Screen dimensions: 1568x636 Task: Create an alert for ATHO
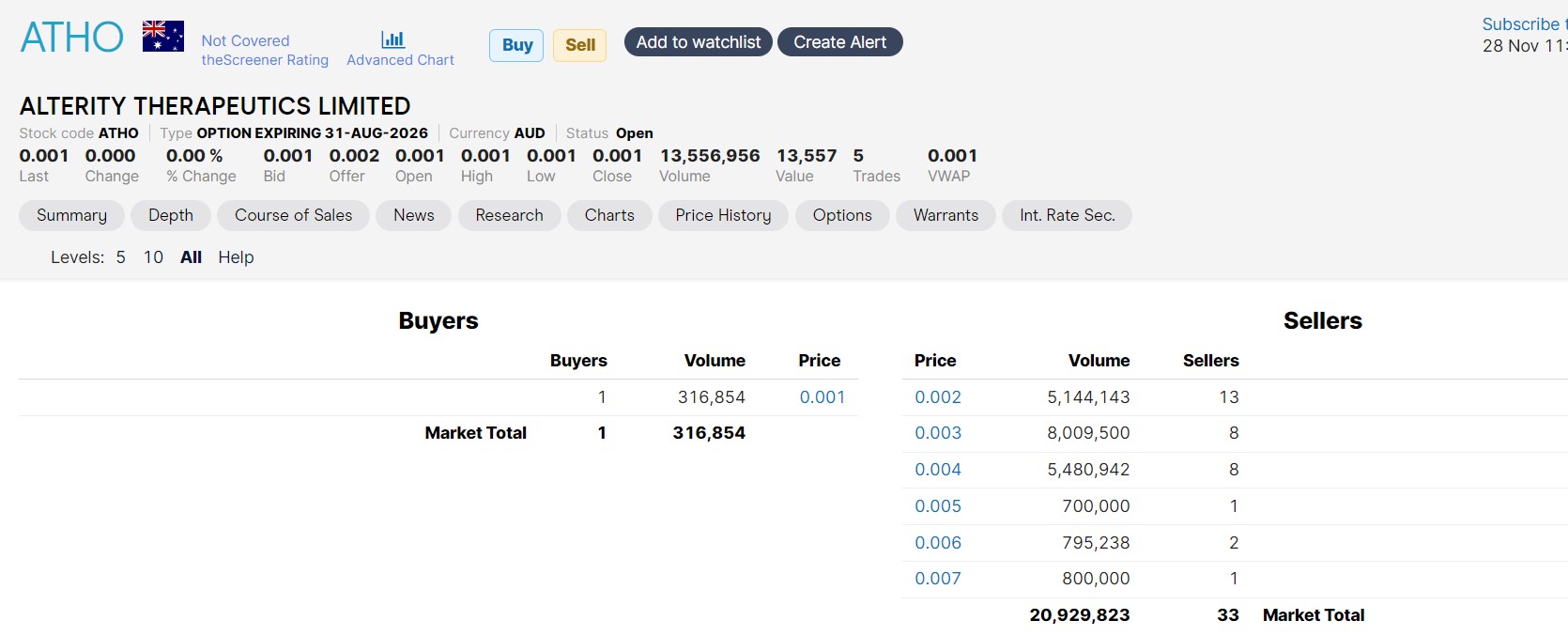click(x=839, y=42)
